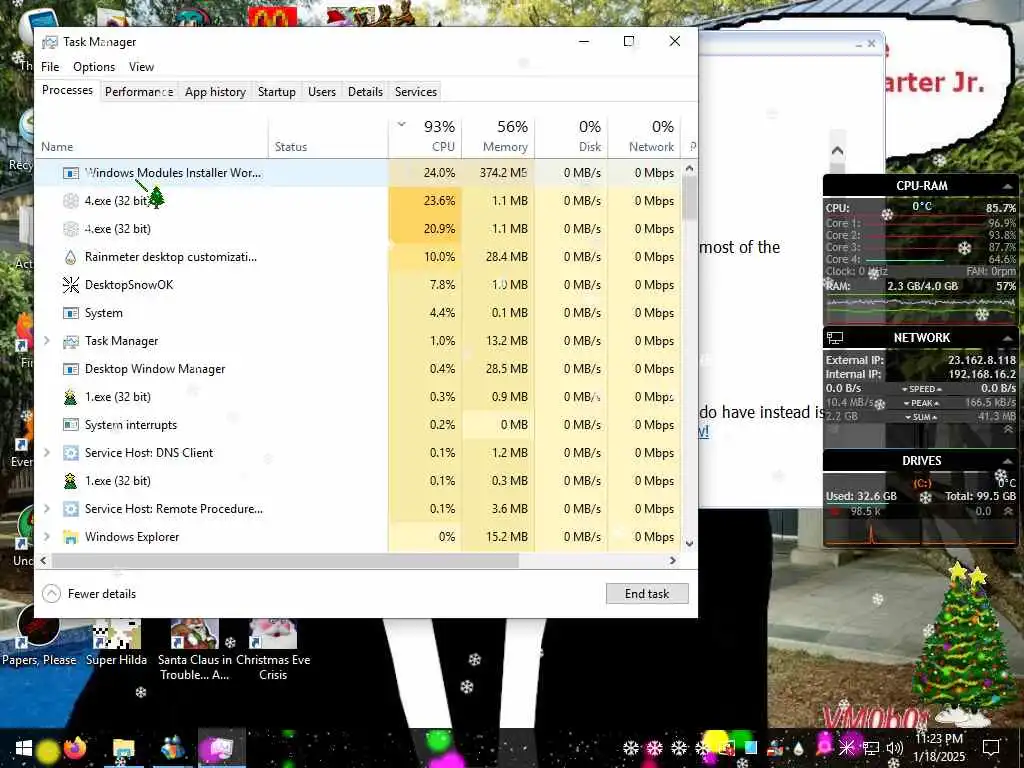
Task: Click the monitor icon in NETWORK widget header
Action: tap(835, 338)
